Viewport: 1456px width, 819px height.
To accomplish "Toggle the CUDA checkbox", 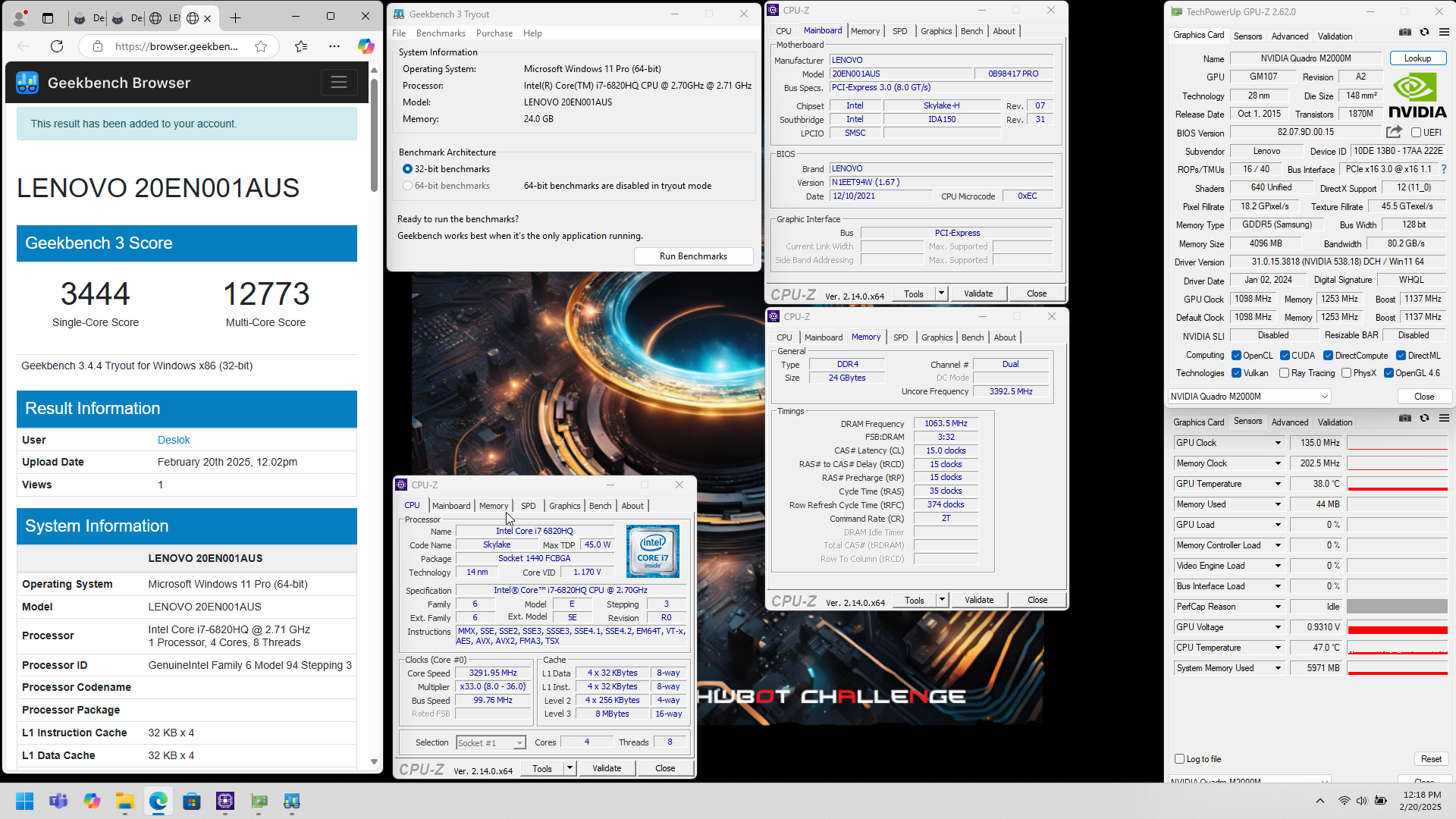I will coord(1285,356).
